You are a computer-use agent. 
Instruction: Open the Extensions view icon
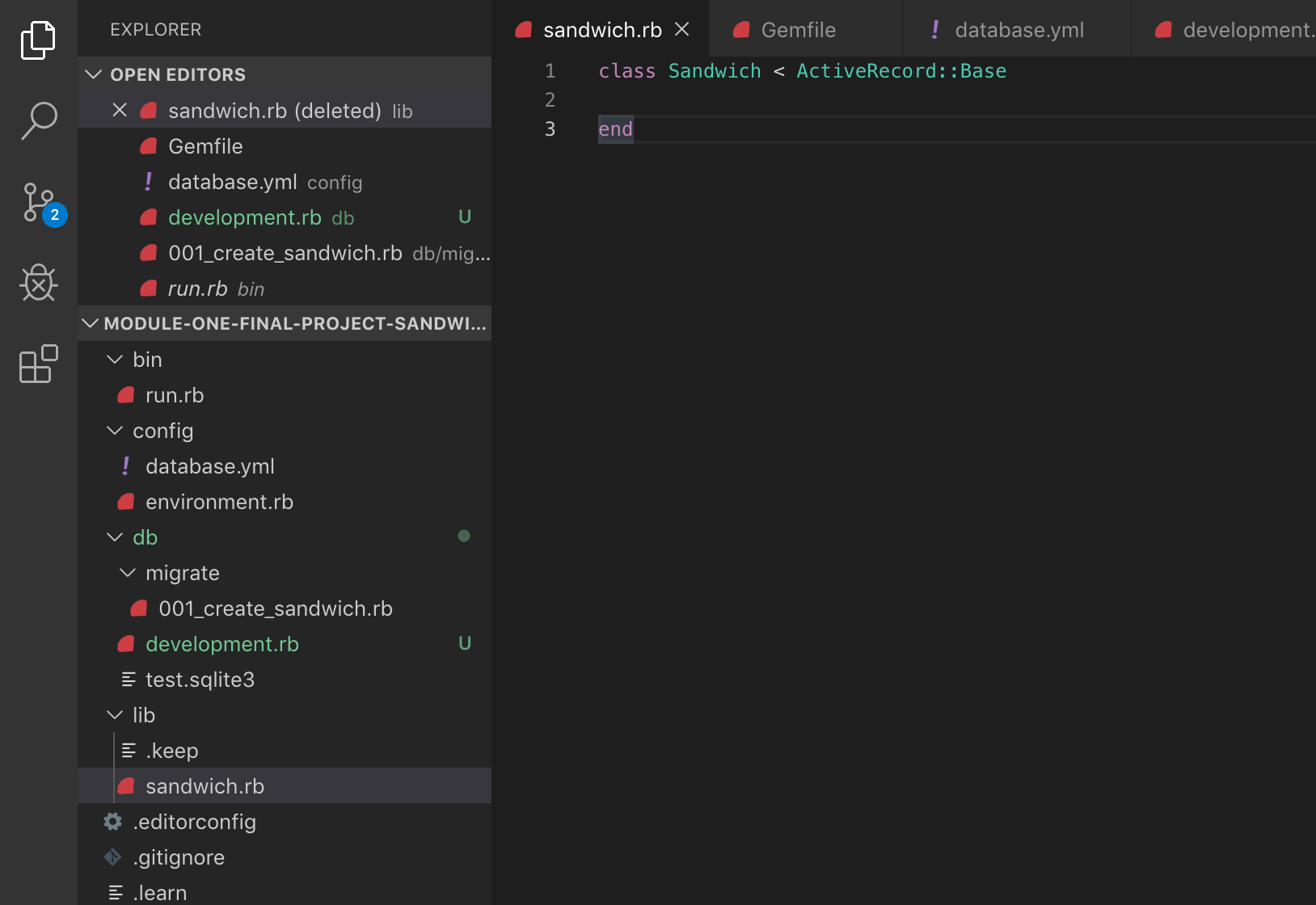(38, 364)
